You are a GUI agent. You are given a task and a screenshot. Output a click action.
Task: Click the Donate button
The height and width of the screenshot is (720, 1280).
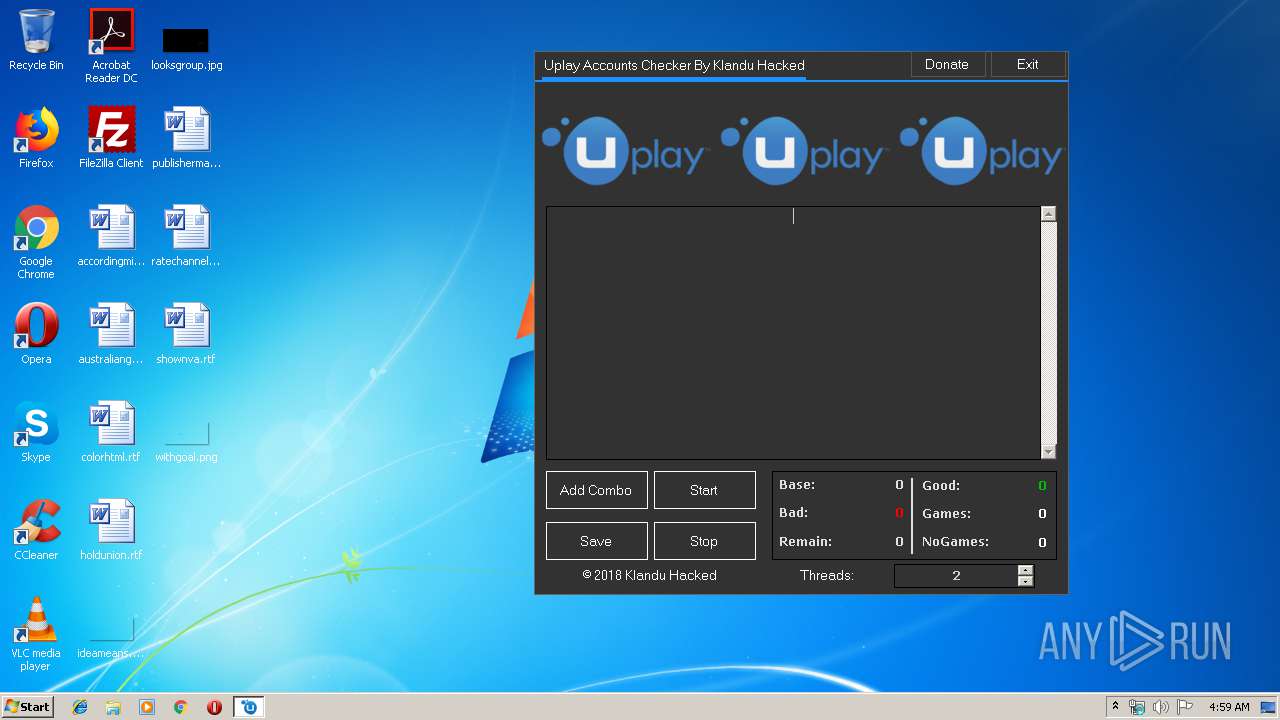947,64
